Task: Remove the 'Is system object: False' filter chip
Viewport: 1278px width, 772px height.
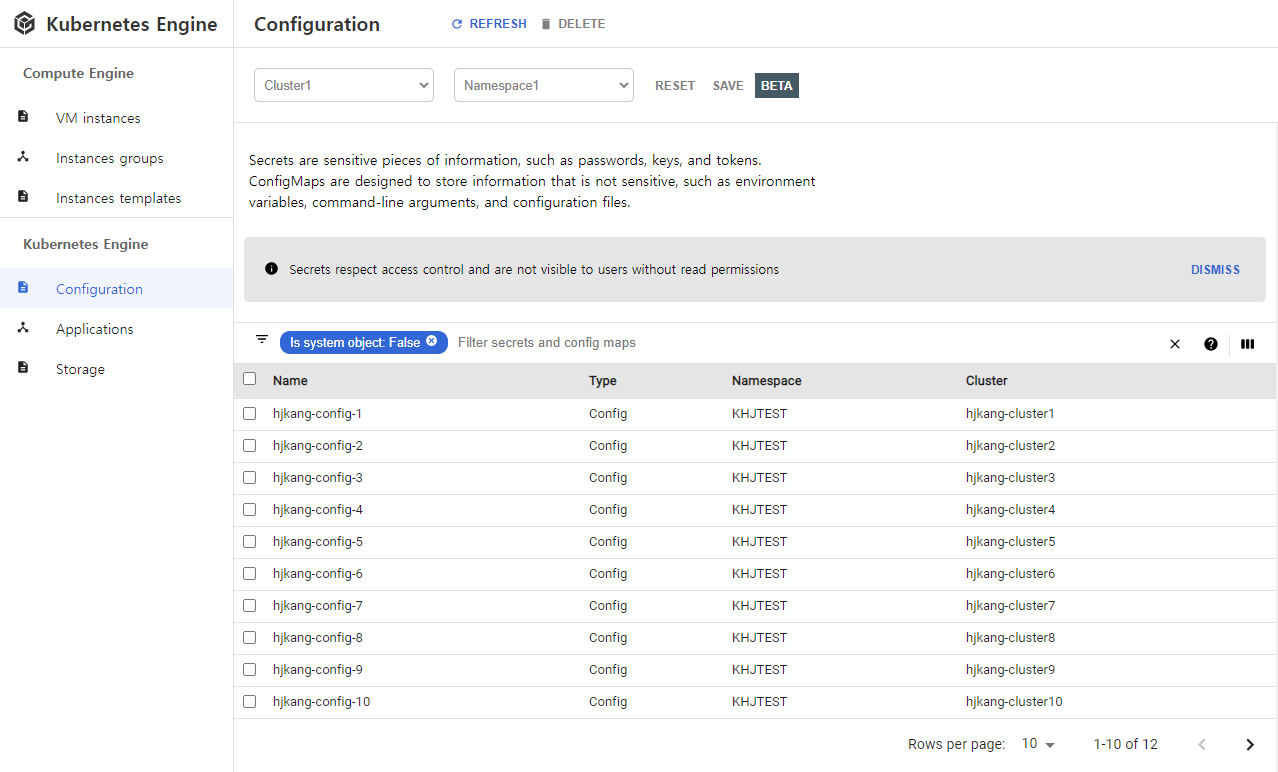Action: (431, 342)
